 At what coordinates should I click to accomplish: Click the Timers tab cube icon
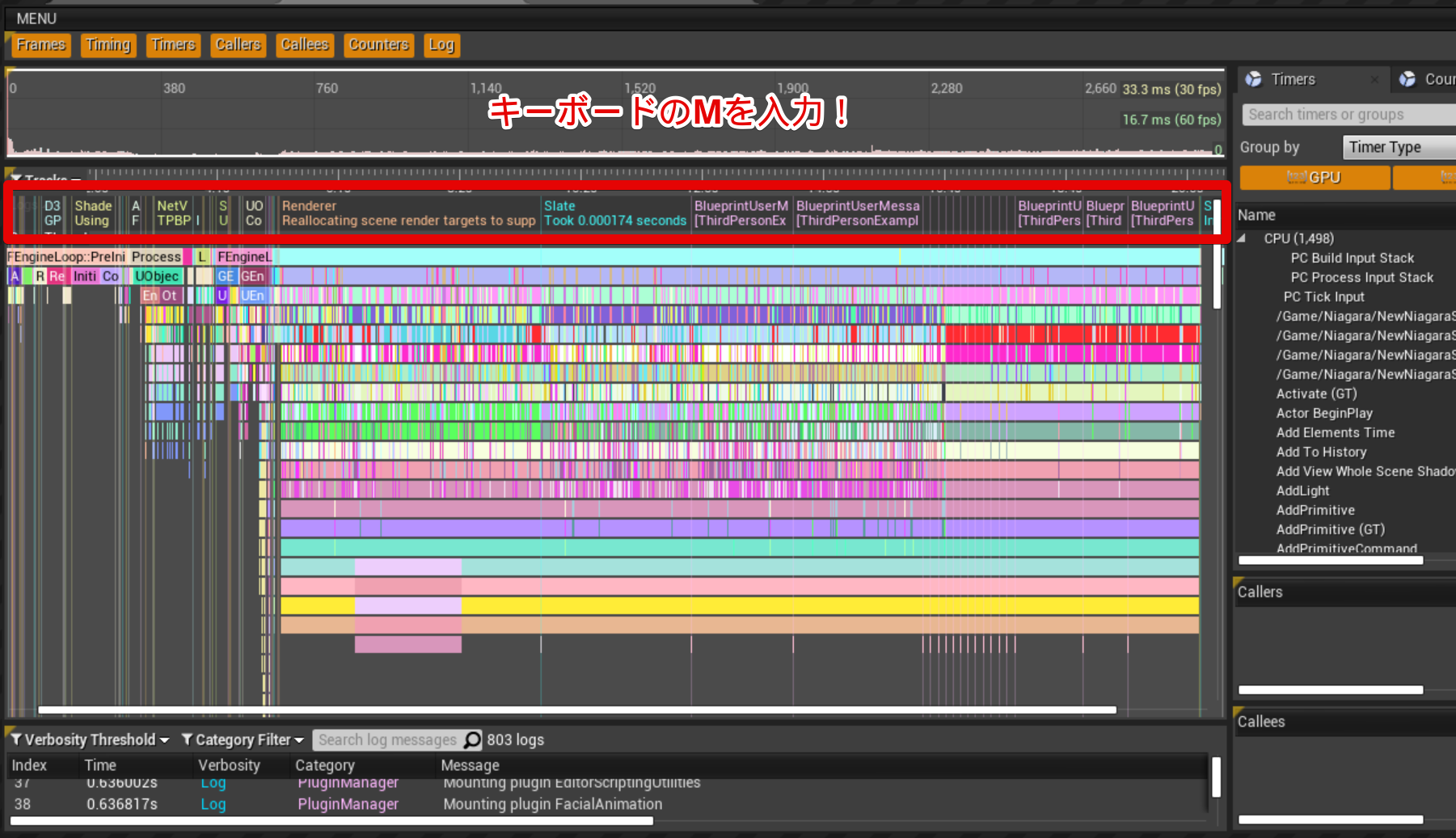pyautogui.click(x=1253, y=79)
